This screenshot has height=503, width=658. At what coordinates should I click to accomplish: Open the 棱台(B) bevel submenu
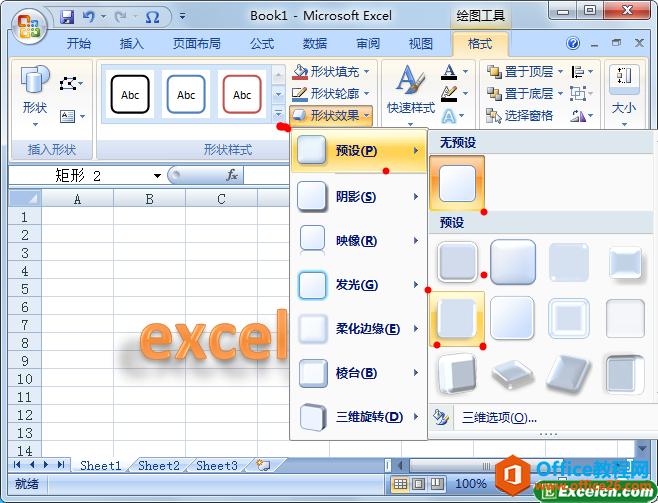359,373
